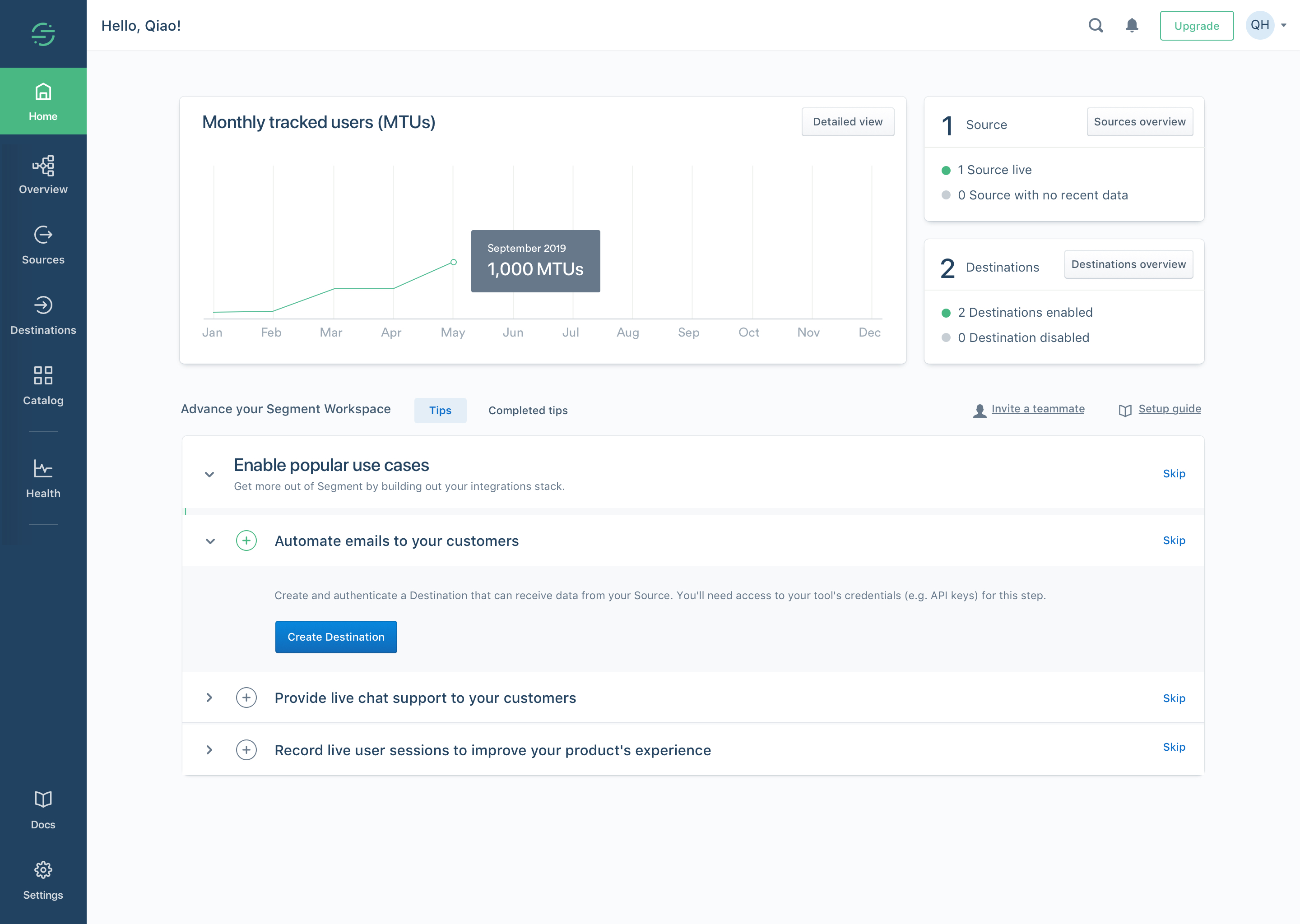Click the 'Enable popular use cases' heading

331,465
